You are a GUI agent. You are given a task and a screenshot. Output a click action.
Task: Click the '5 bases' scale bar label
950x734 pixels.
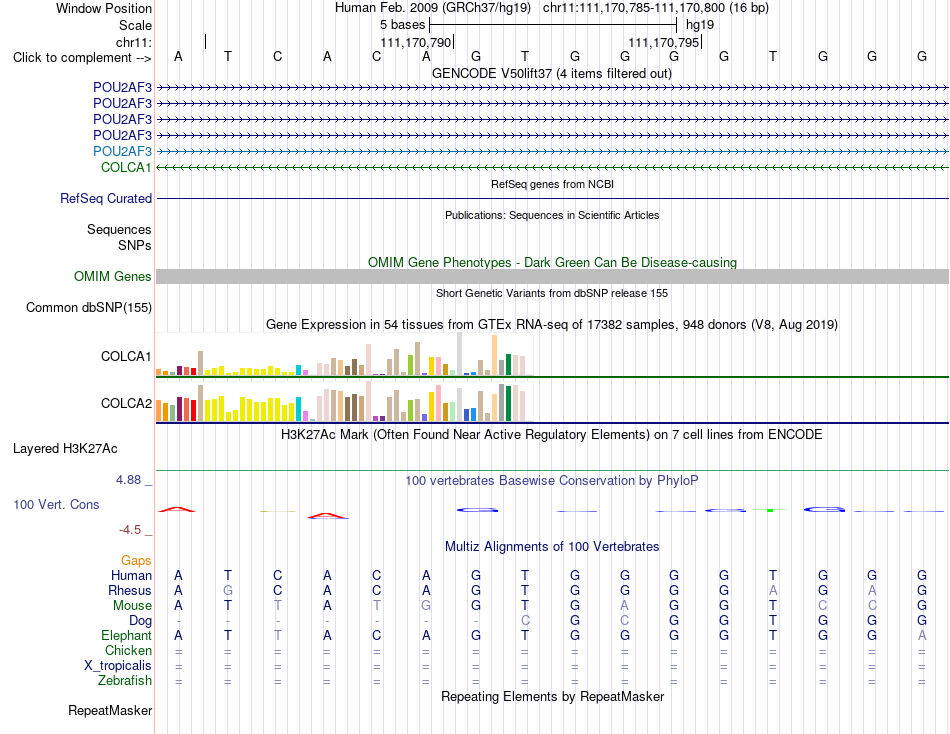pos(402,25)
